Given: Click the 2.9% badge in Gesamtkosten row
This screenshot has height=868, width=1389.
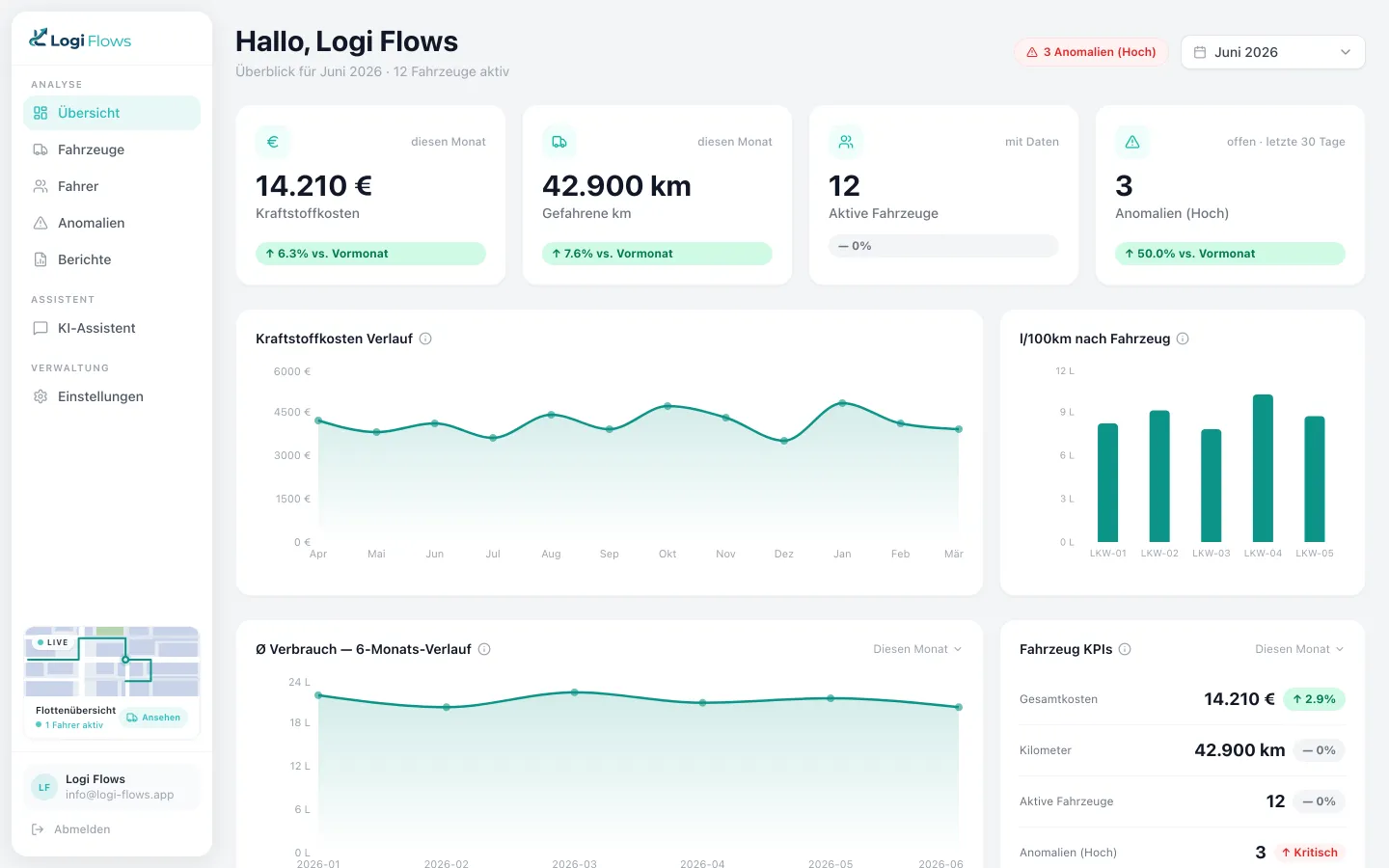Looking at the screenshot, I should coord(1314,699).
